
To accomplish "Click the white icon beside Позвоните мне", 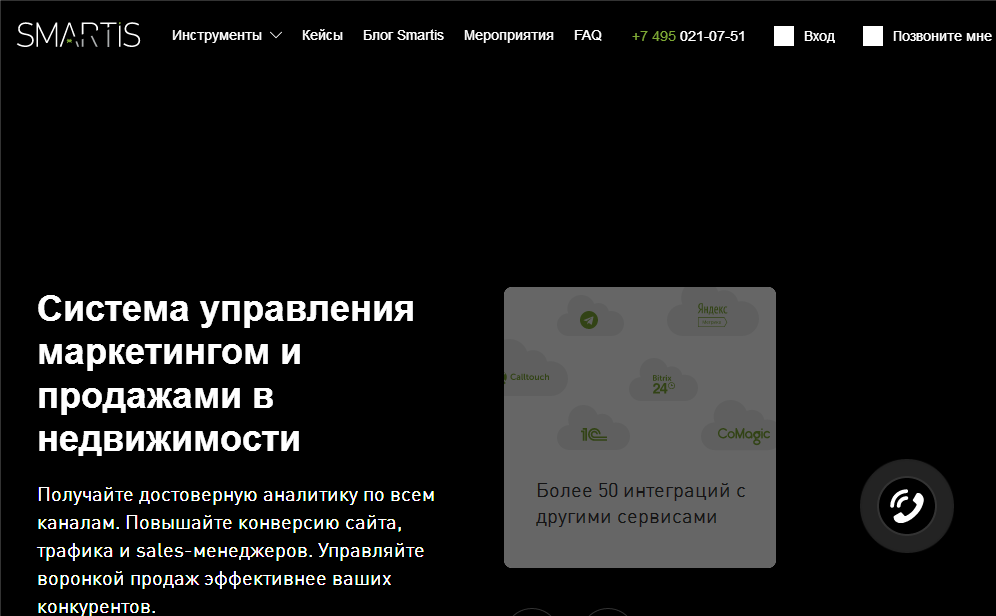I will tap(873, 36).
